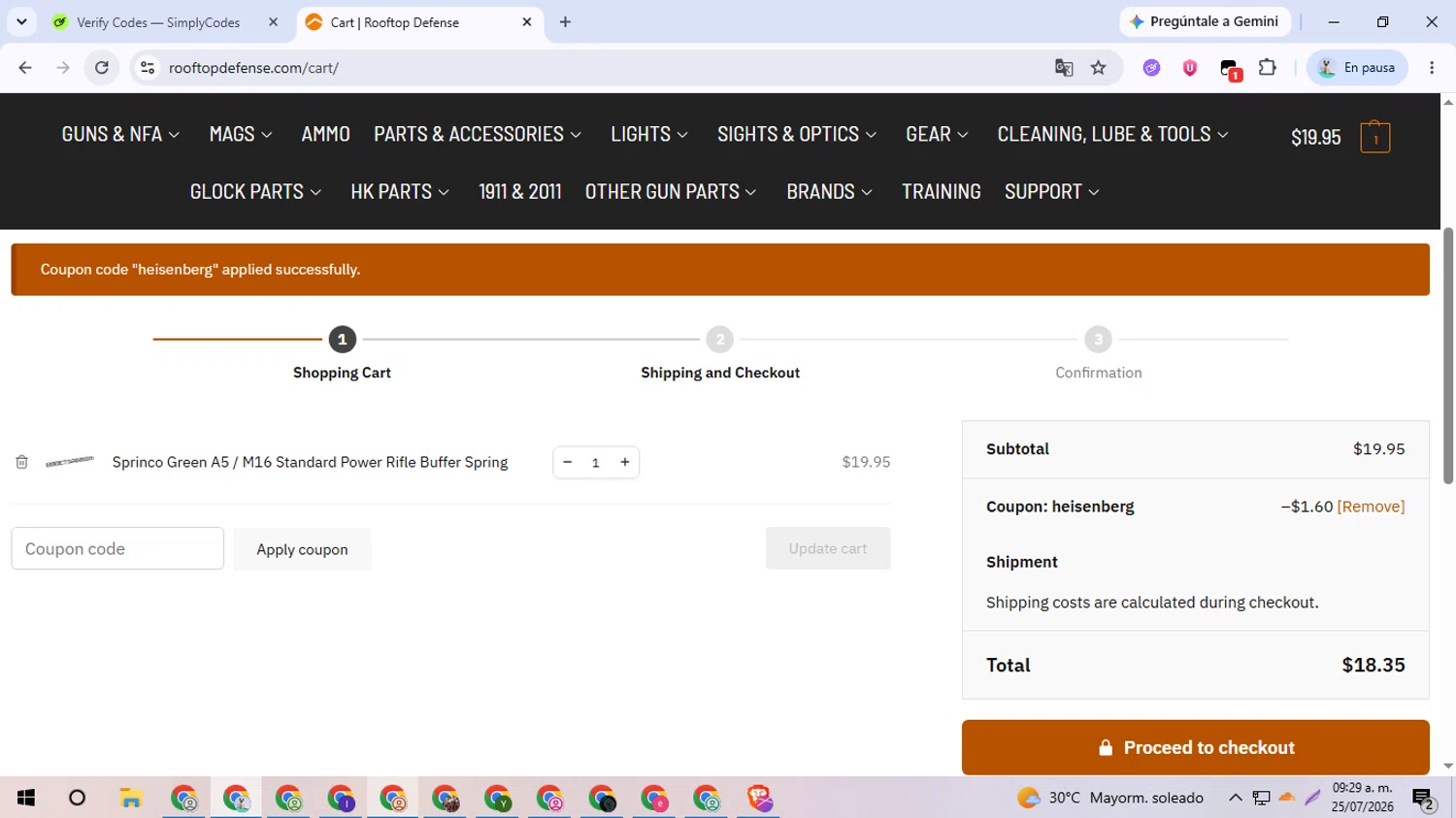Image resolution: width=1456 pixels, height=818 pixels.
Task: Expand the Cleaning, Lube & Tools menu
Action: click(x=1112, y=134)
